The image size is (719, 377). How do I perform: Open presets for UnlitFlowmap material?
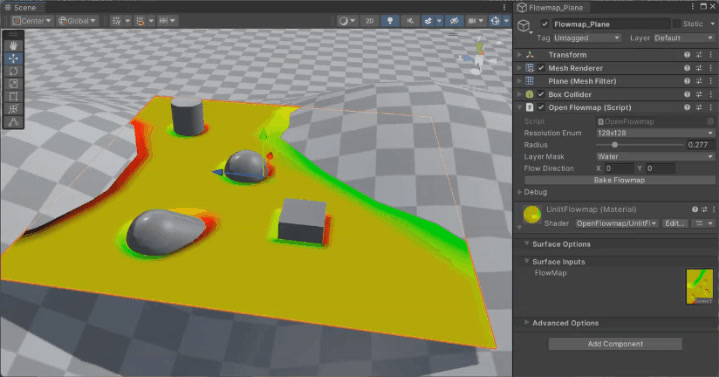tap(705, 209)
